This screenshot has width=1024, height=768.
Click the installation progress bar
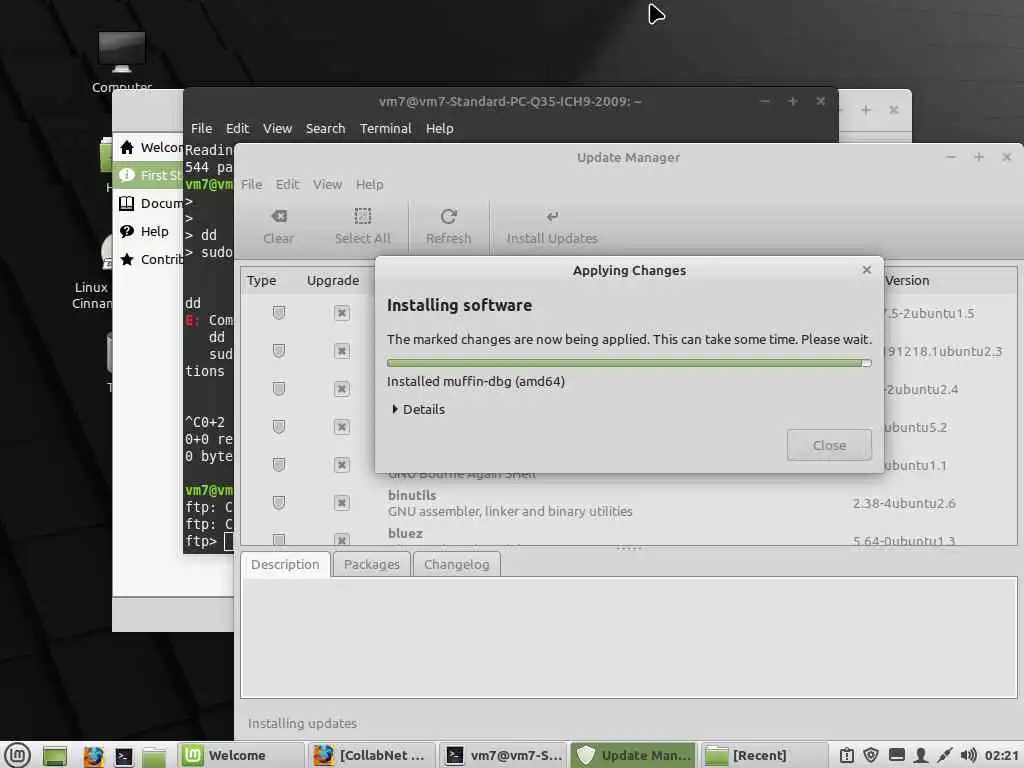point(629,362)
